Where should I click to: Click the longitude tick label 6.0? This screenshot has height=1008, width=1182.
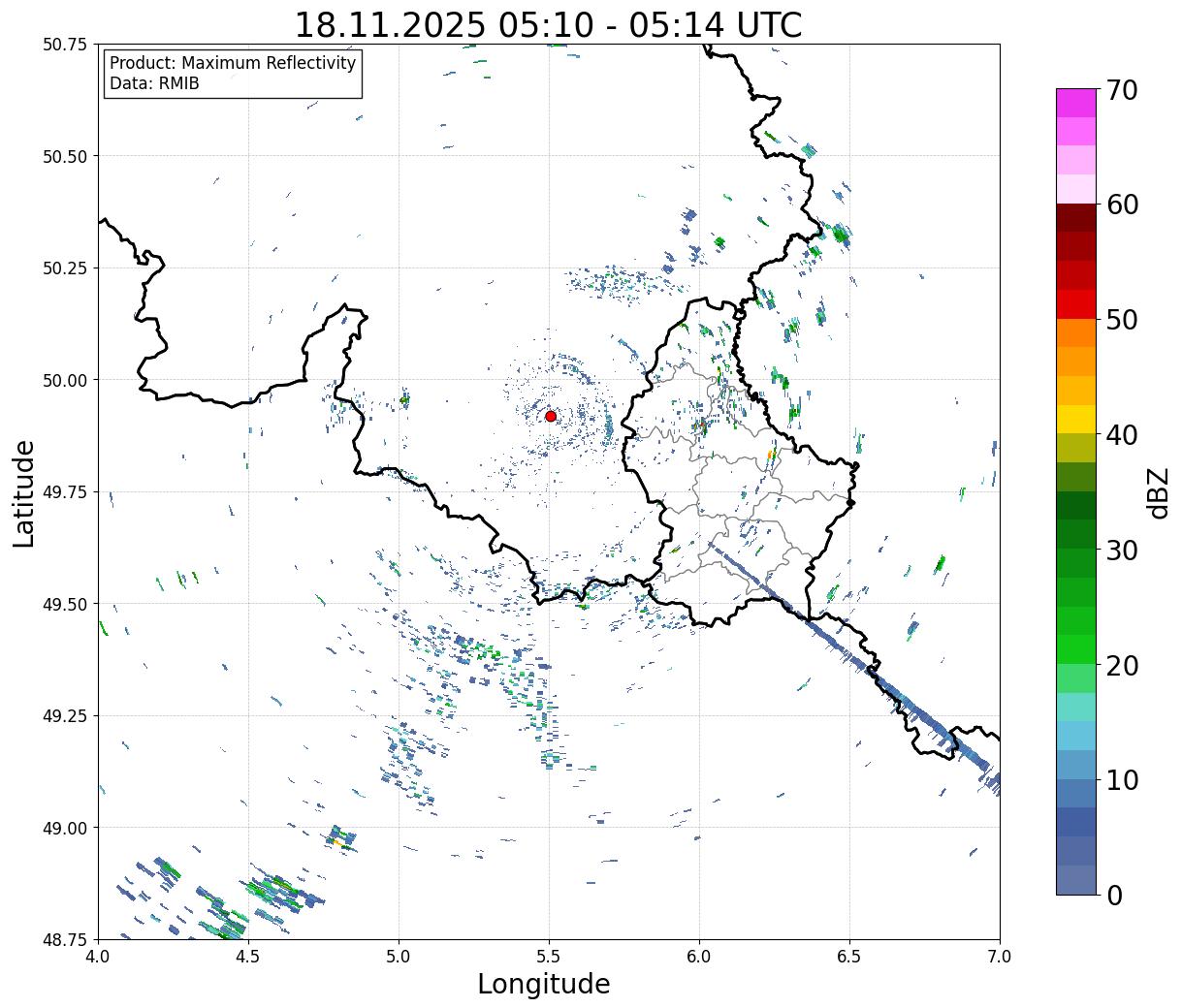click(x=699, y=956)
